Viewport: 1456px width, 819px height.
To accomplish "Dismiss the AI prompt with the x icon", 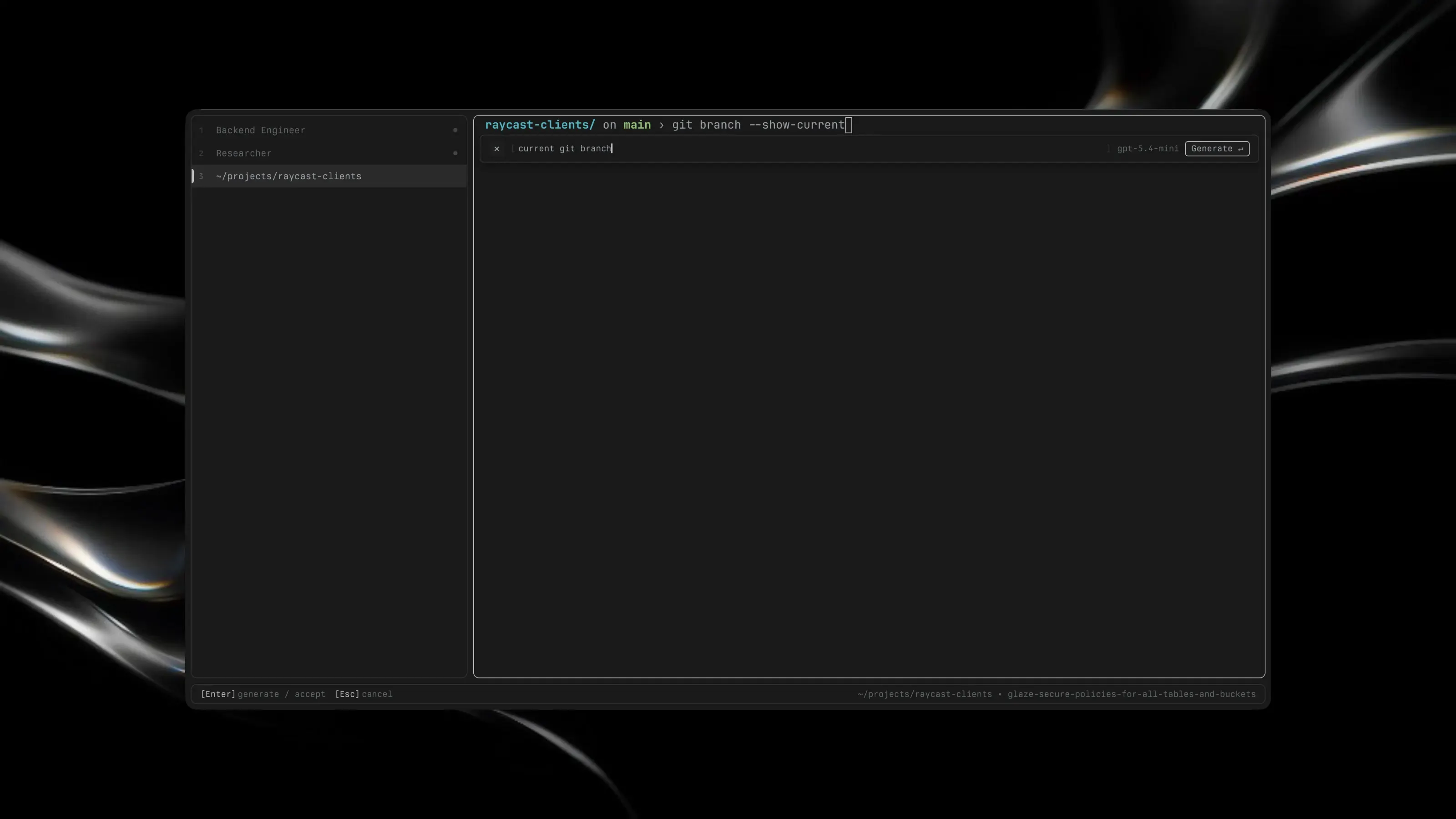I will point(496,149).
